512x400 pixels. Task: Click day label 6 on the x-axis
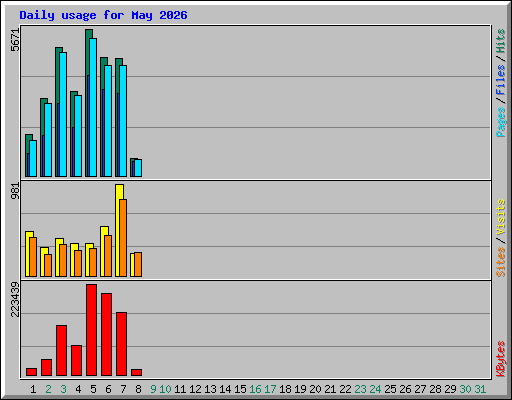coord(108,389)
